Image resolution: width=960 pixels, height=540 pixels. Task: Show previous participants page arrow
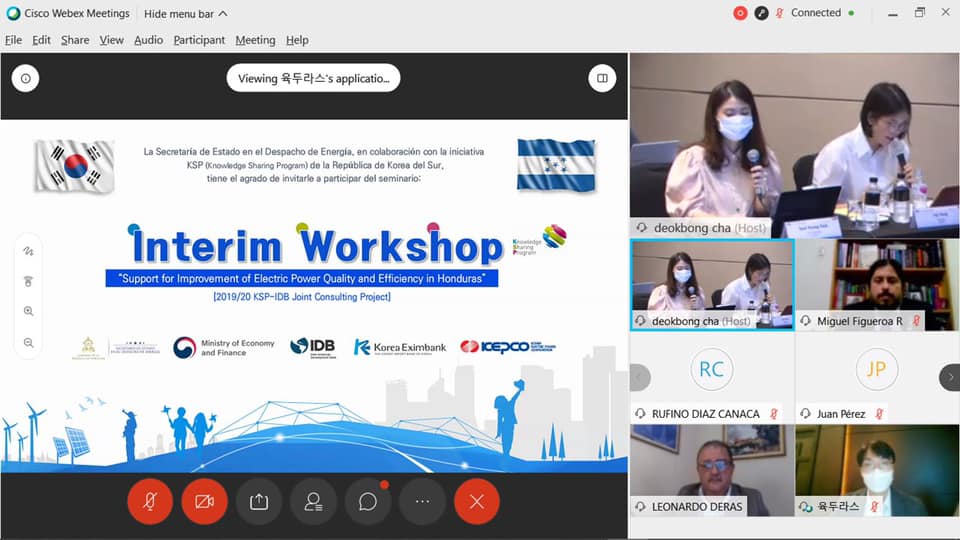tap(639, 377)
